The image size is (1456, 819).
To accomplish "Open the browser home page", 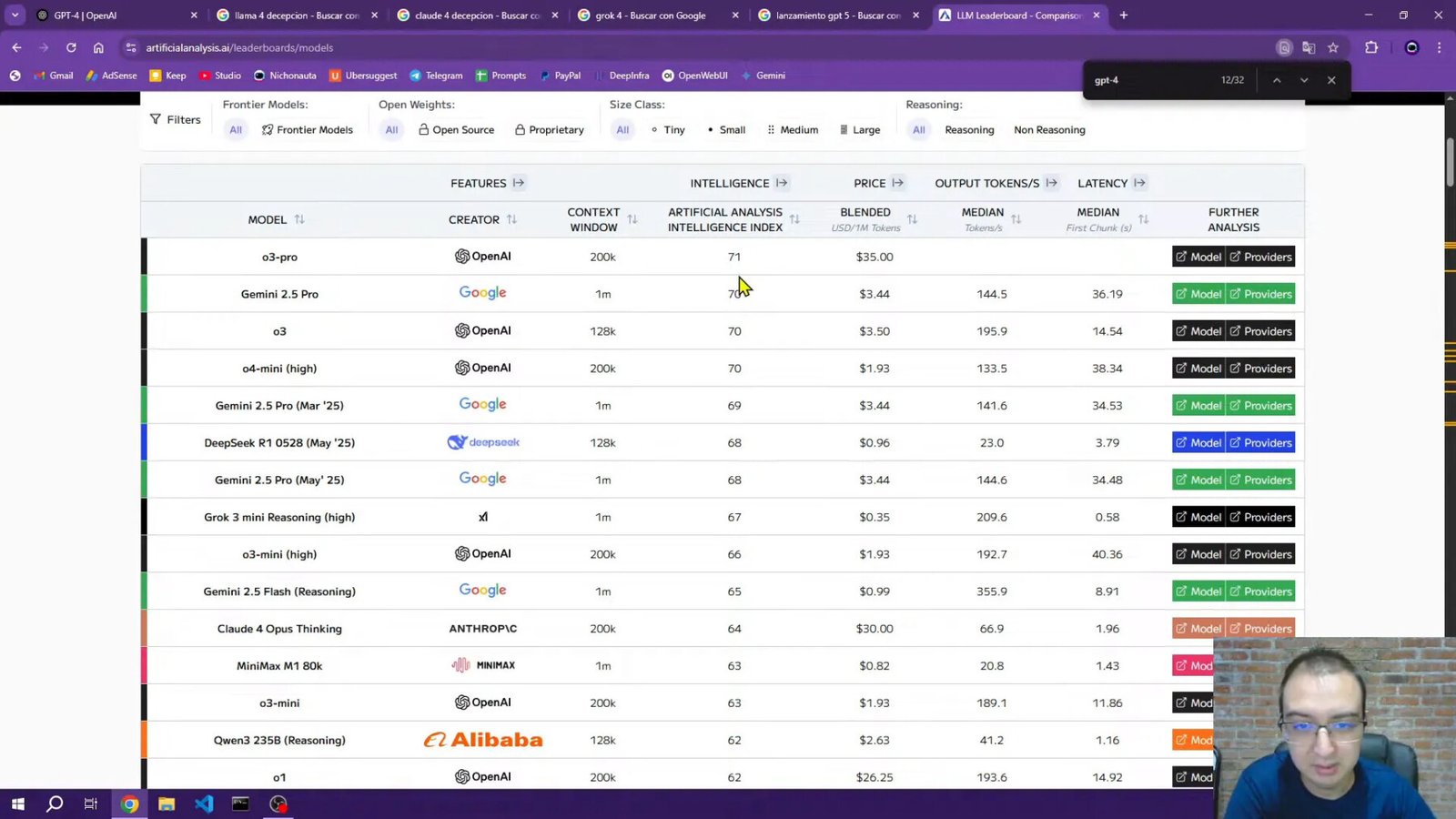I will (x=98, y=47).
